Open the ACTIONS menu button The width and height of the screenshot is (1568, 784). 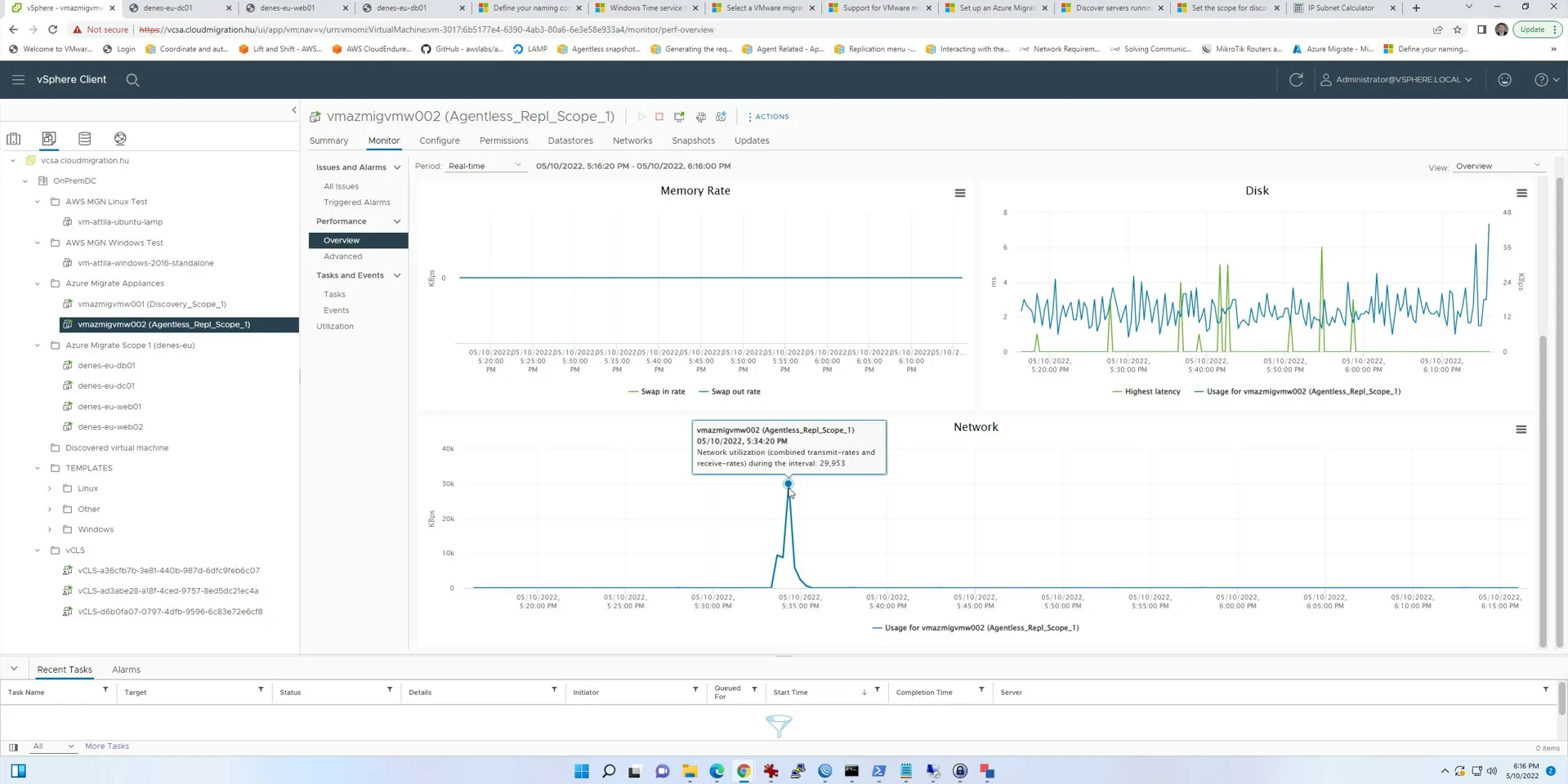pos(768,117)
